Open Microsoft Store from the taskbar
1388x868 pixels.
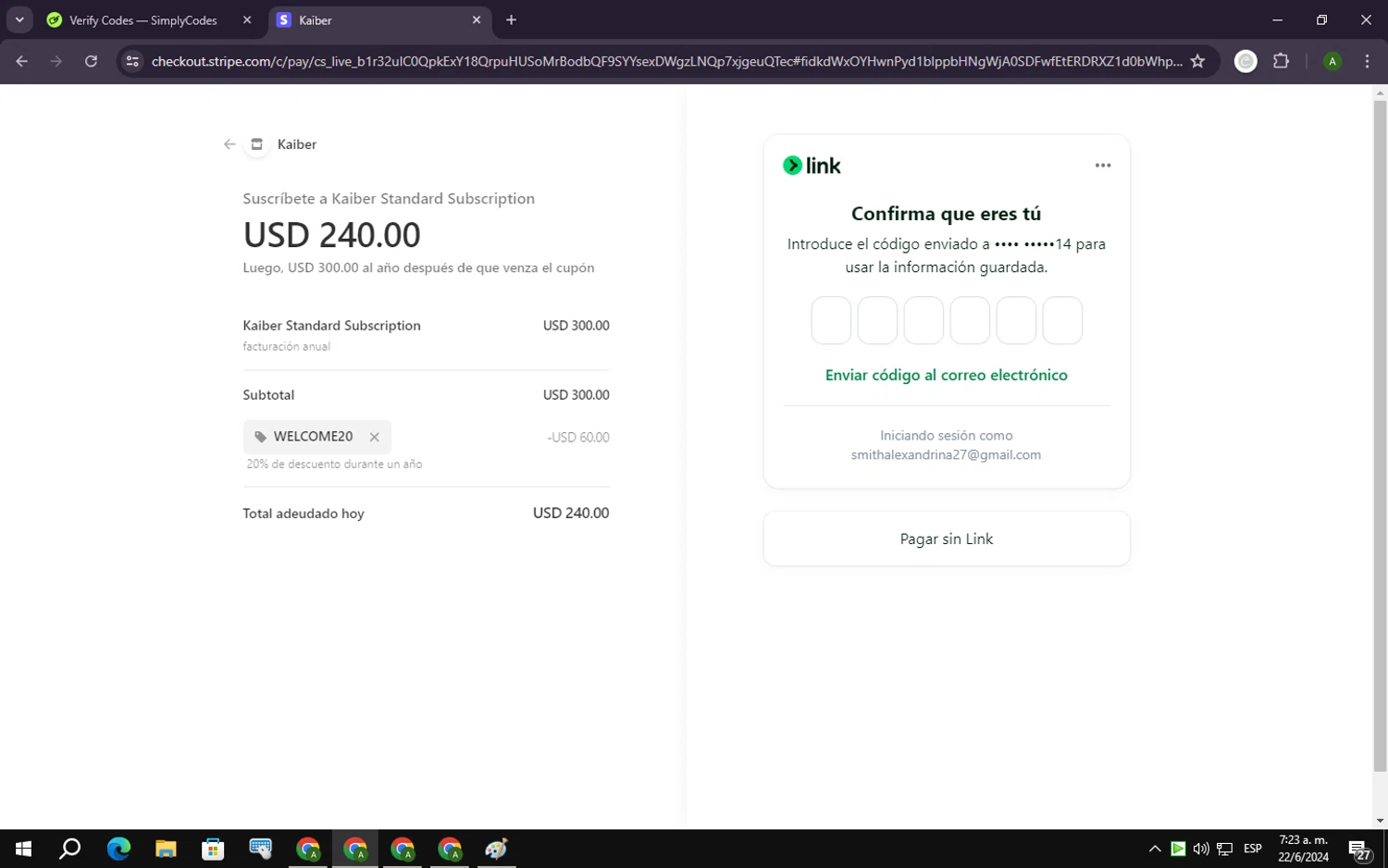click(213, 849)
